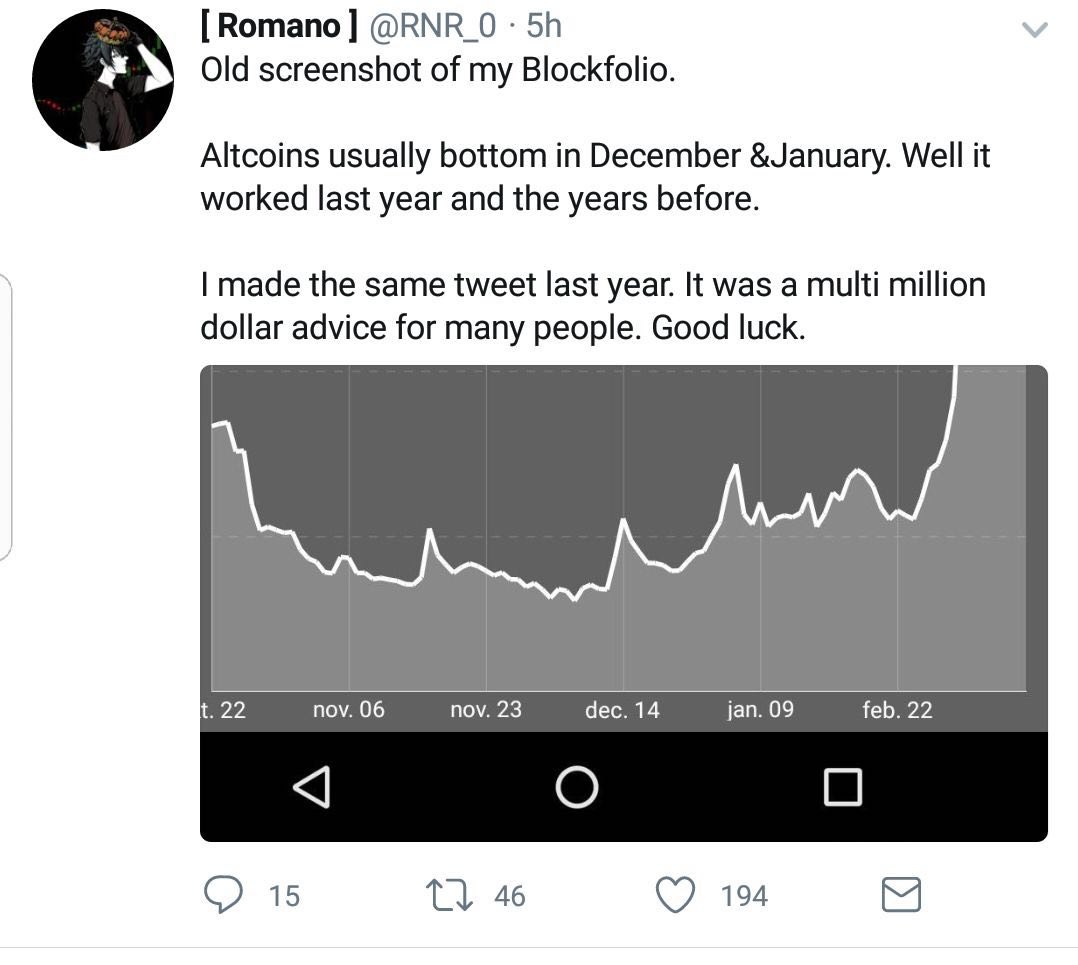Image resolution: width=1078 pixels, height=965 pixels.
Task: Share via the envelope message icon
Action: tap(900, 894)
